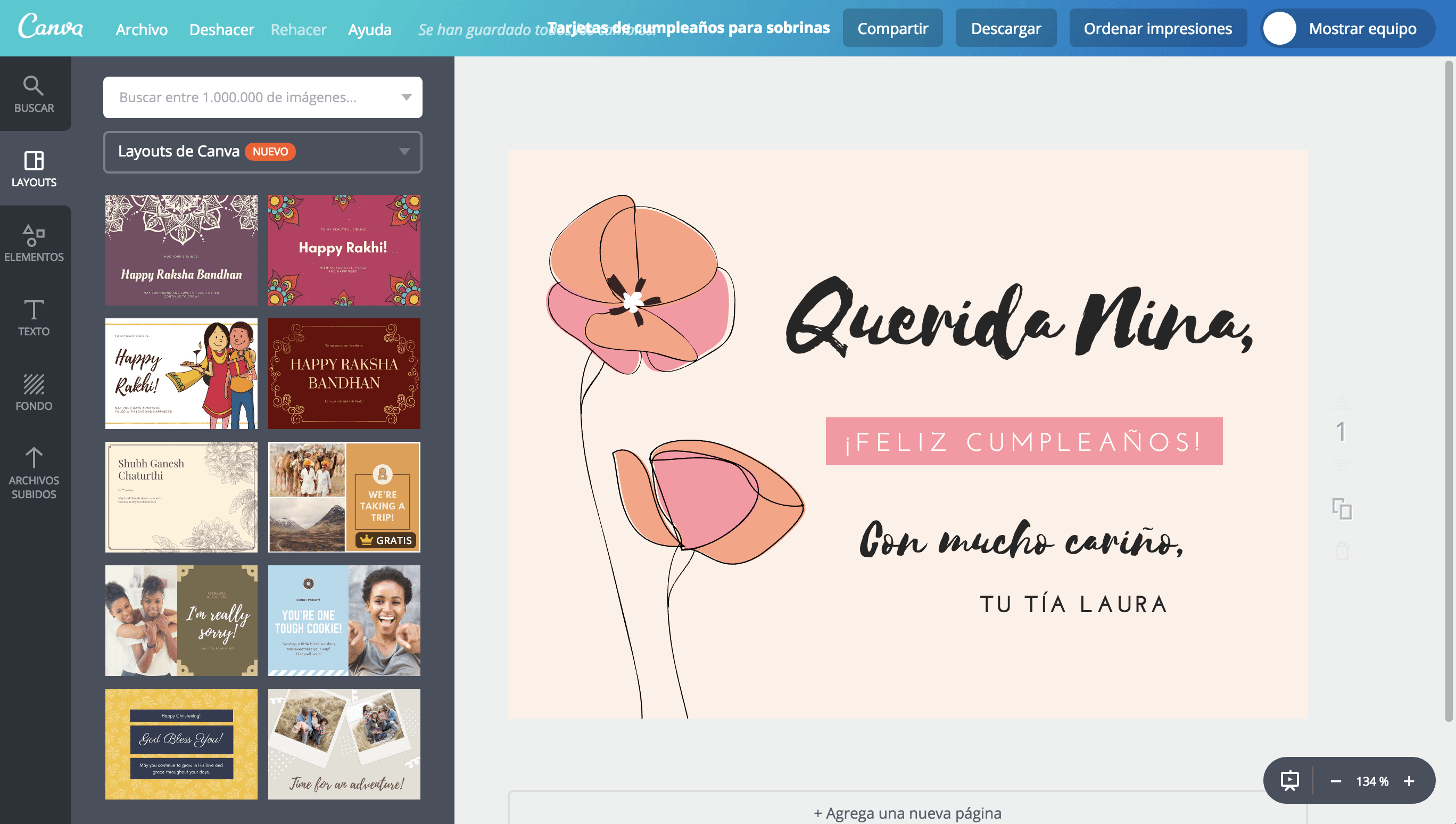Start presentation mode from the zoom bar
The image size is (1456, 824).
[x=1289, y=781]
